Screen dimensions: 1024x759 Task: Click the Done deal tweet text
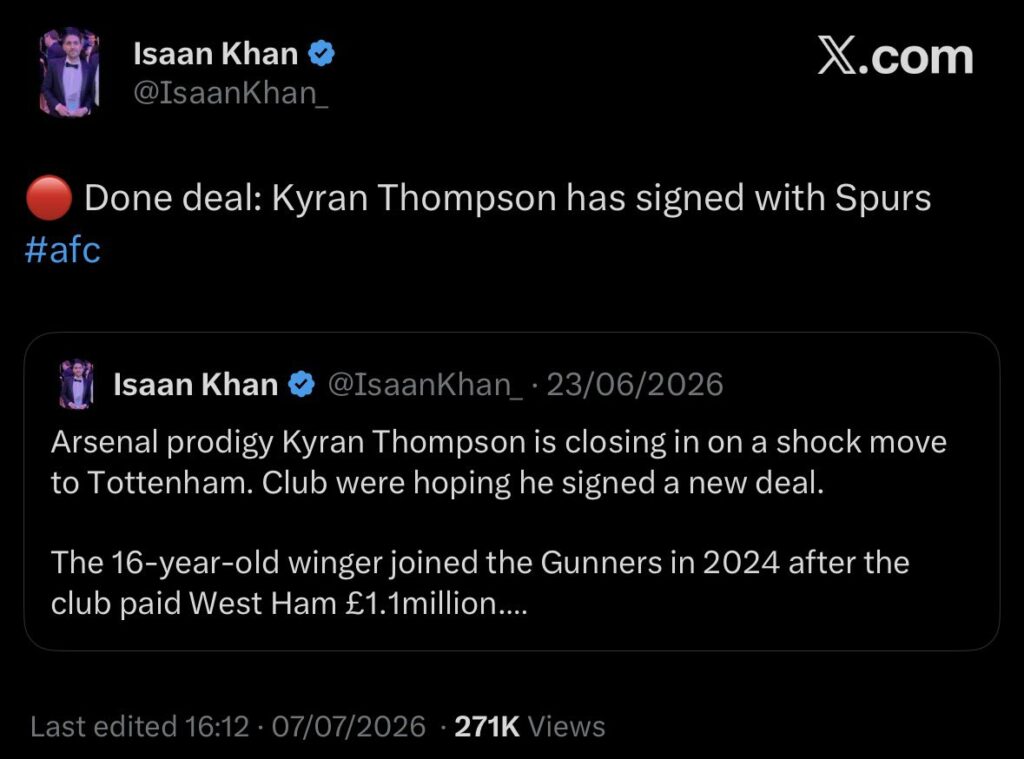tap(507, 198)
